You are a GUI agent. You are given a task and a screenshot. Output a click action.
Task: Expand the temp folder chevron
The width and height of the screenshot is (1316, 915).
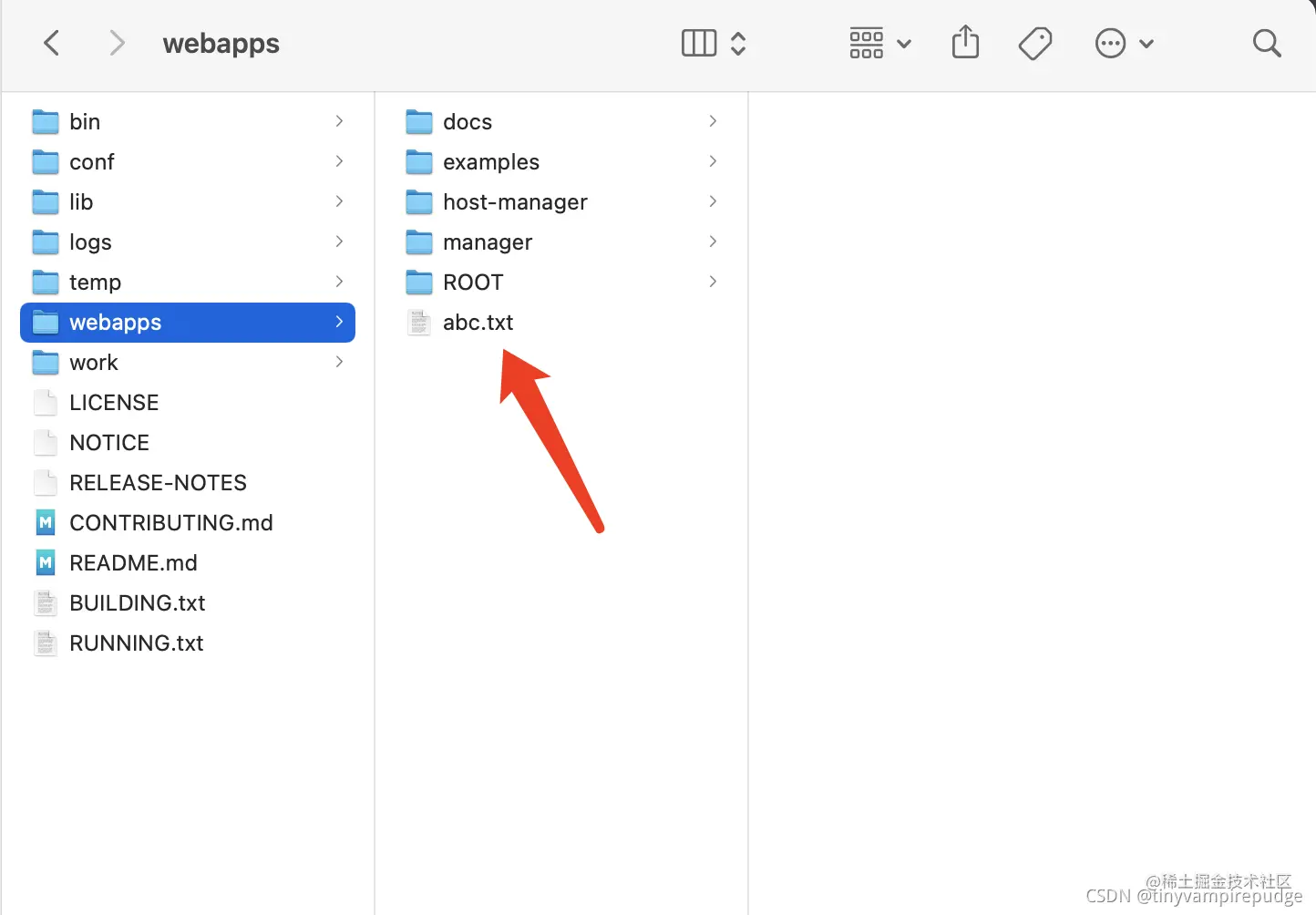click(339, 282)
